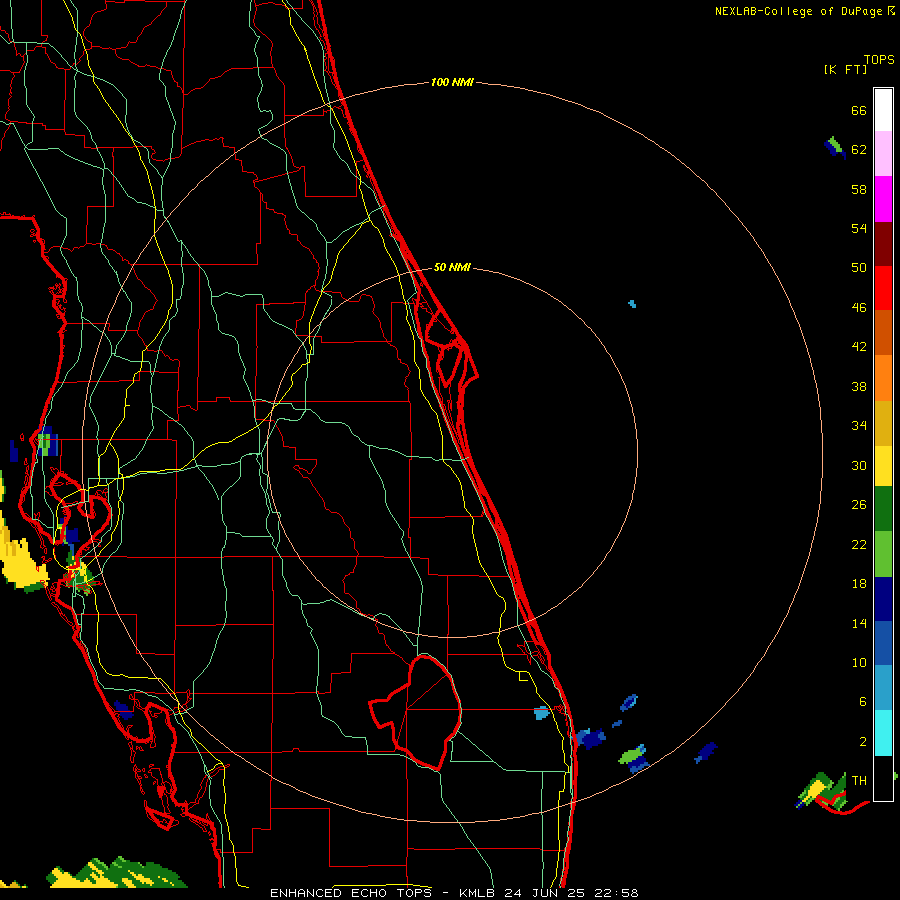Click the legend value 66
This screenshot has height=900, width=900.
point(859,110)
